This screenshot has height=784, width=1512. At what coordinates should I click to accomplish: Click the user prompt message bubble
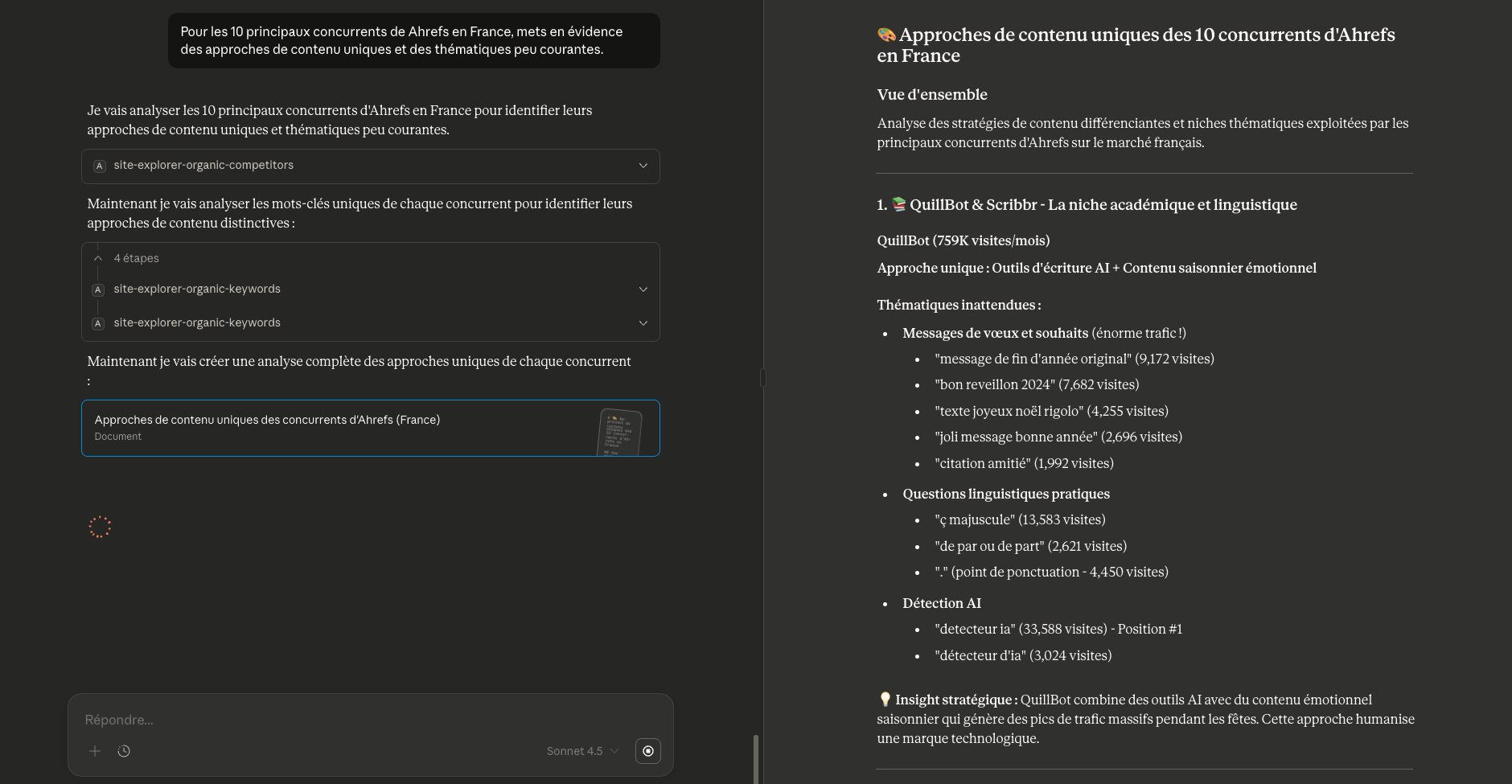click(x=413, y=41)
